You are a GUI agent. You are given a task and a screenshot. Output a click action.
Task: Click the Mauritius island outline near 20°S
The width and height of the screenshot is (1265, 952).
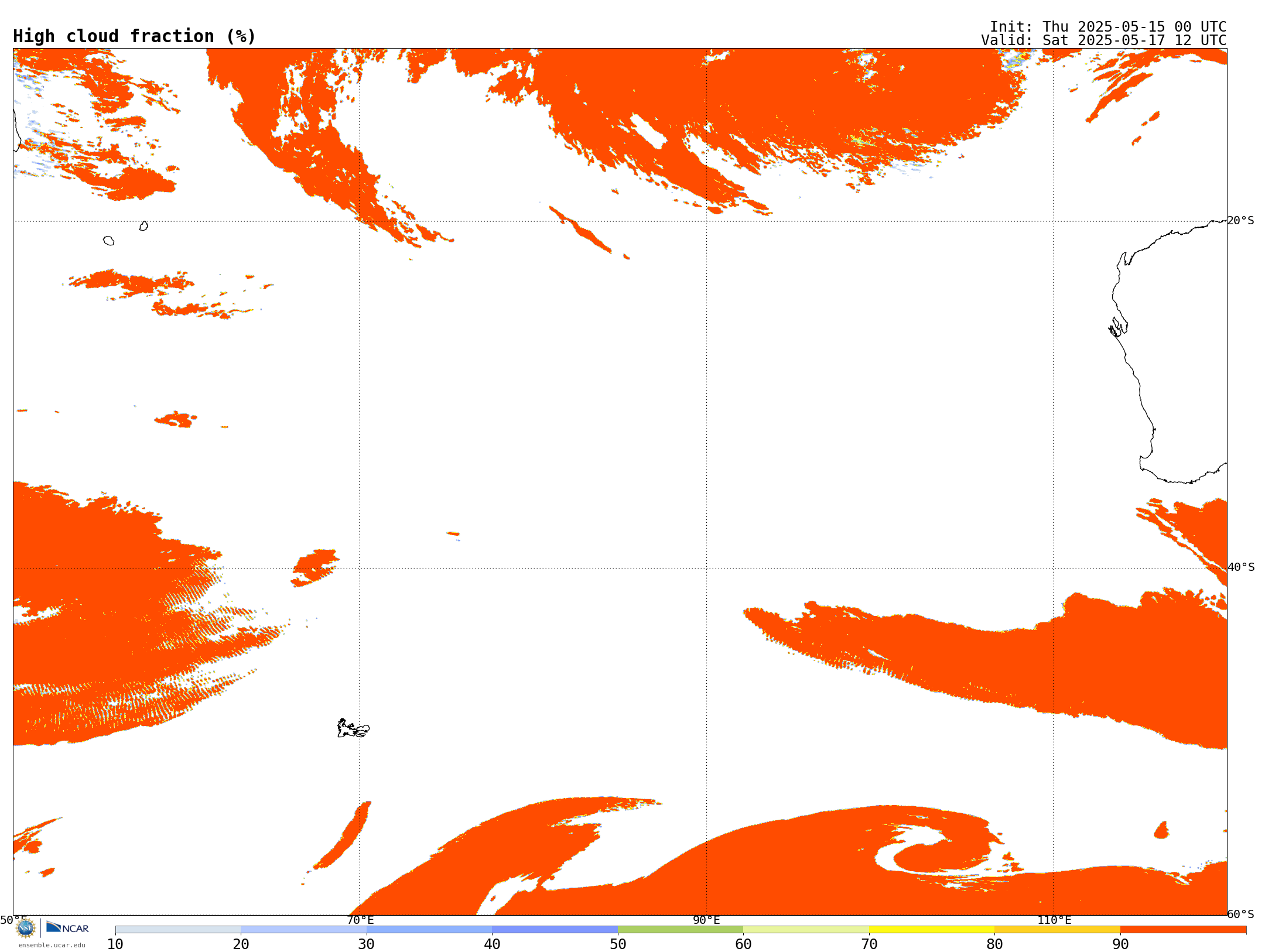tap(143, 226)
